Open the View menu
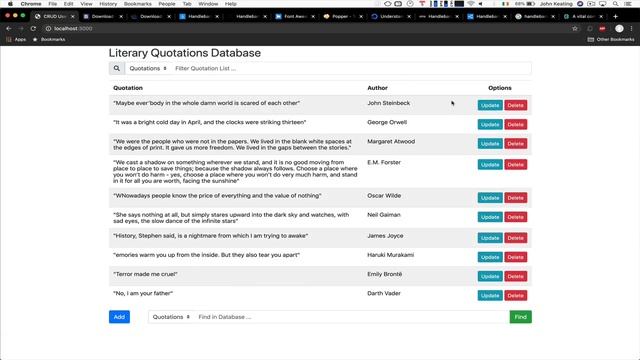This screenshot has height=360, width=640. (86, 4)
